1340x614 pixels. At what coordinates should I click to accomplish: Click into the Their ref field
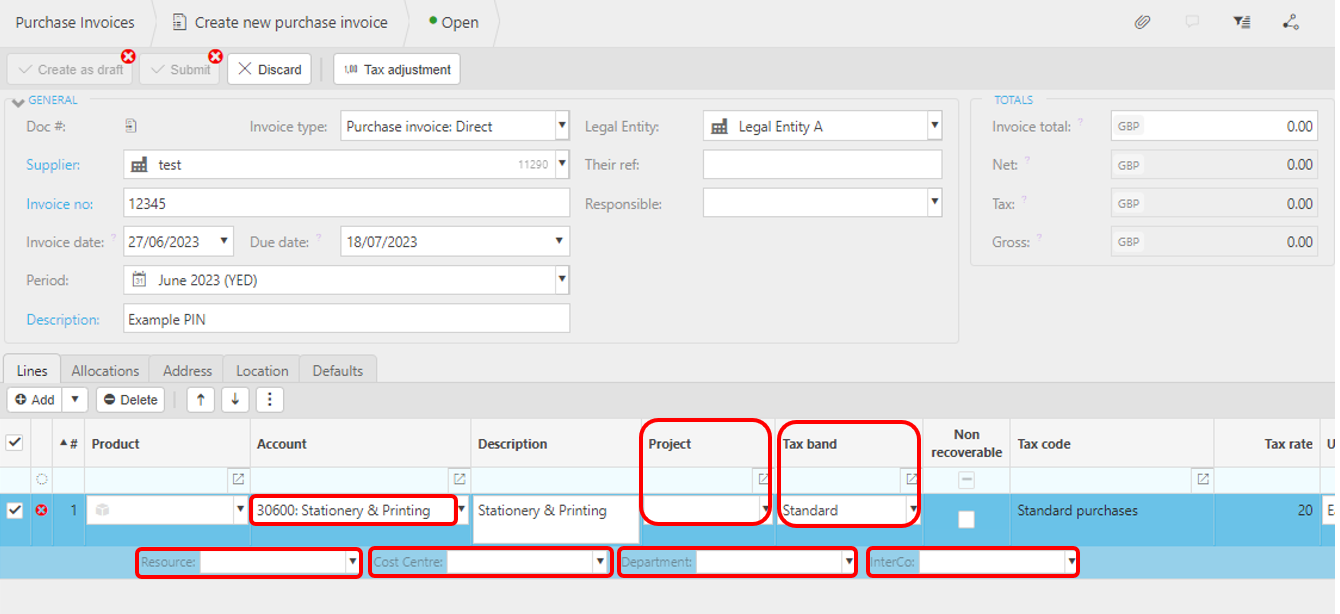[823, 164]
